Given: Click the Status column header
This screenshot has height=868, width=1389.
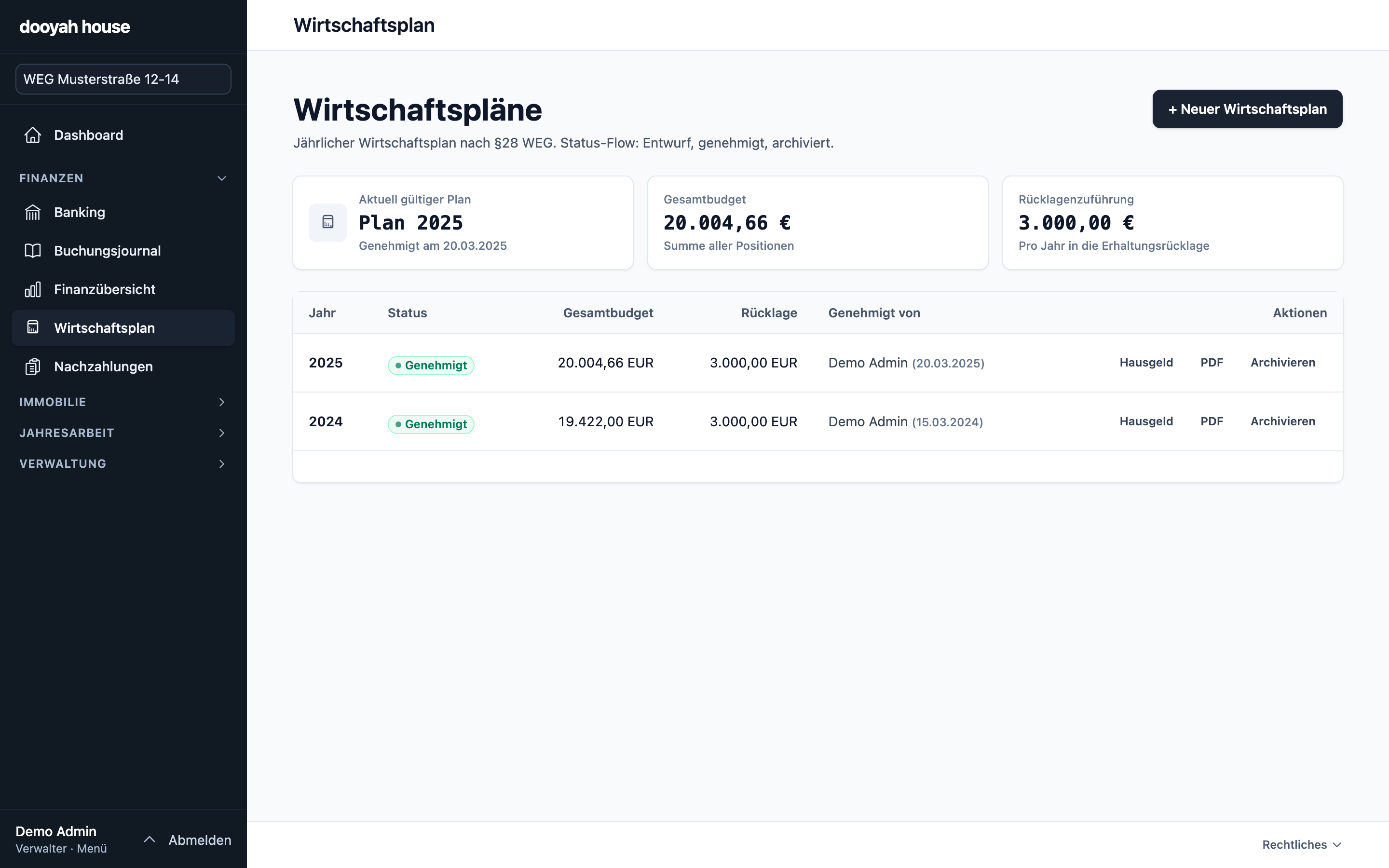Looking at the screenshot, I should [x=407, y=313].
